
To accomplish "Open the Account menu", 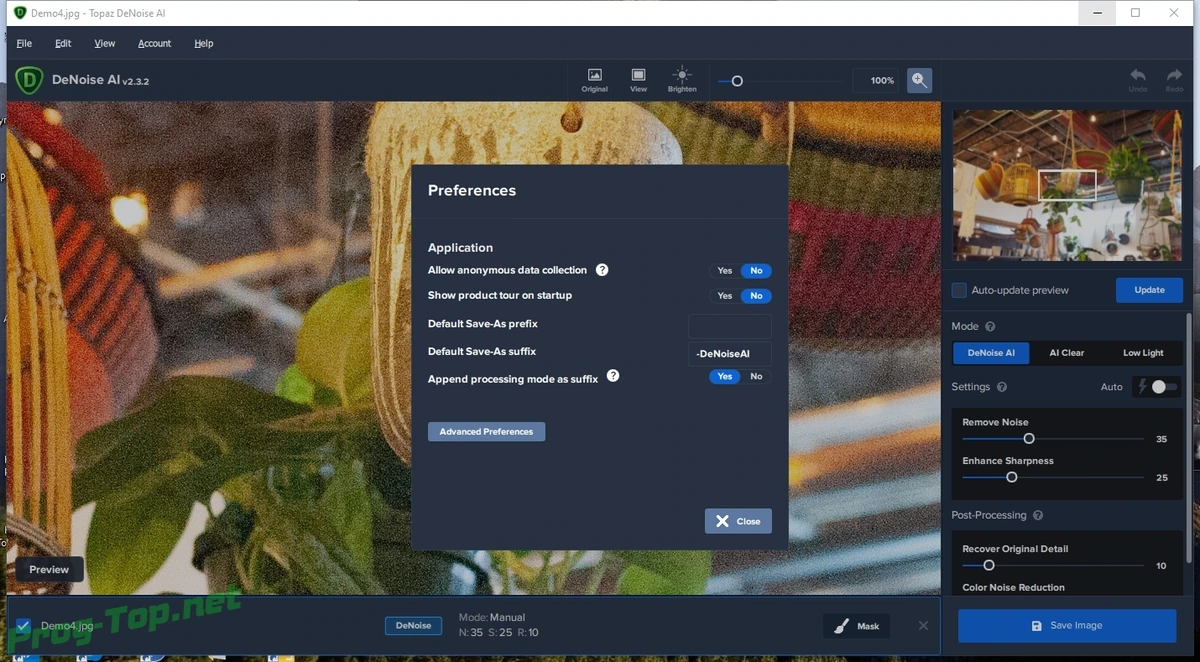I will tap(155, 44).
